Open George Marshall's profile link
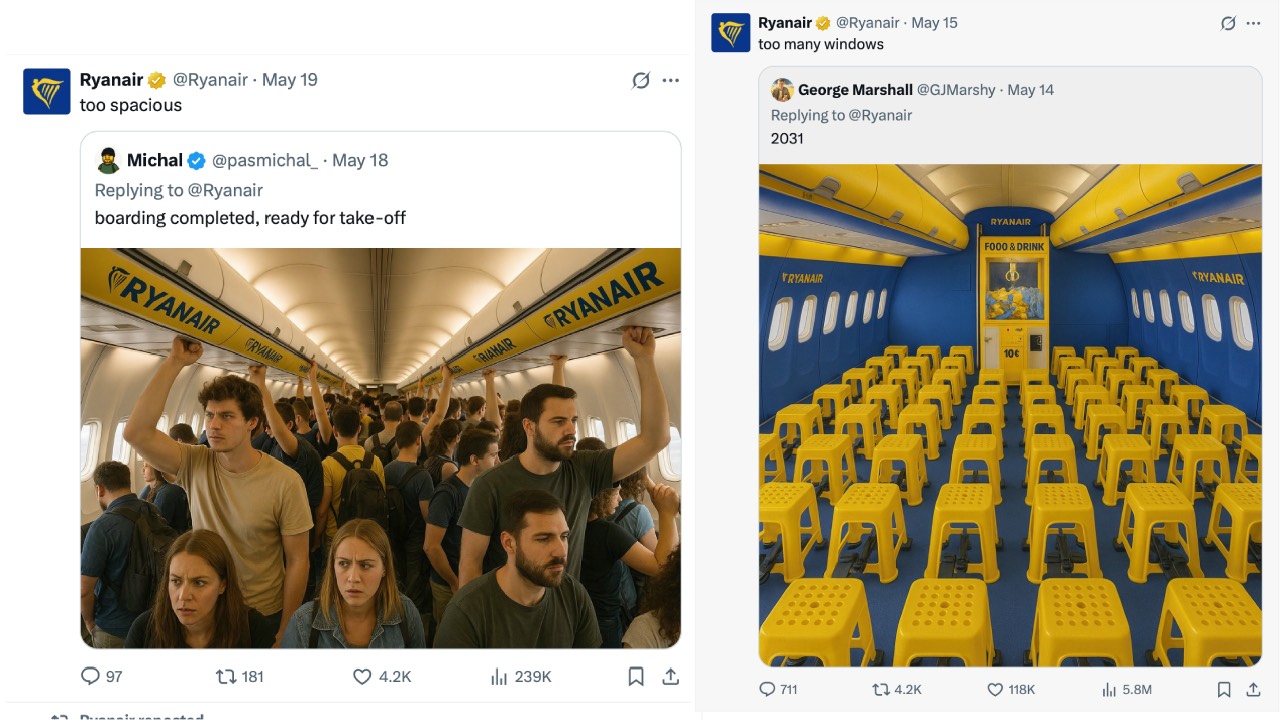Screen dimensions: 1280x720 tap(854, 90)
